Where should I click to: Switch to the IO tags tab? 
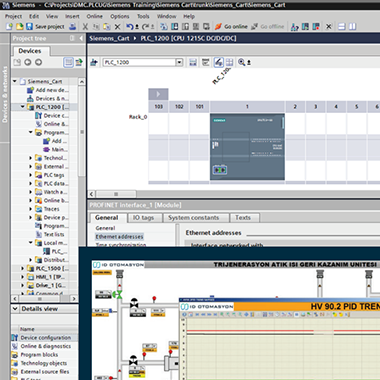pyautogui.click(x=143, y=218)
